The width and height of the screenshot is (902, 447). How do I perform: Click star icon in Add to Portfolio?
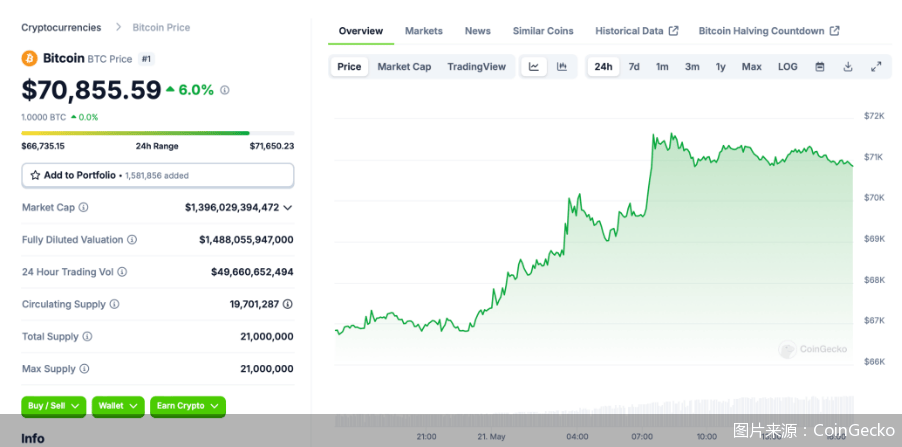[35, 175]
